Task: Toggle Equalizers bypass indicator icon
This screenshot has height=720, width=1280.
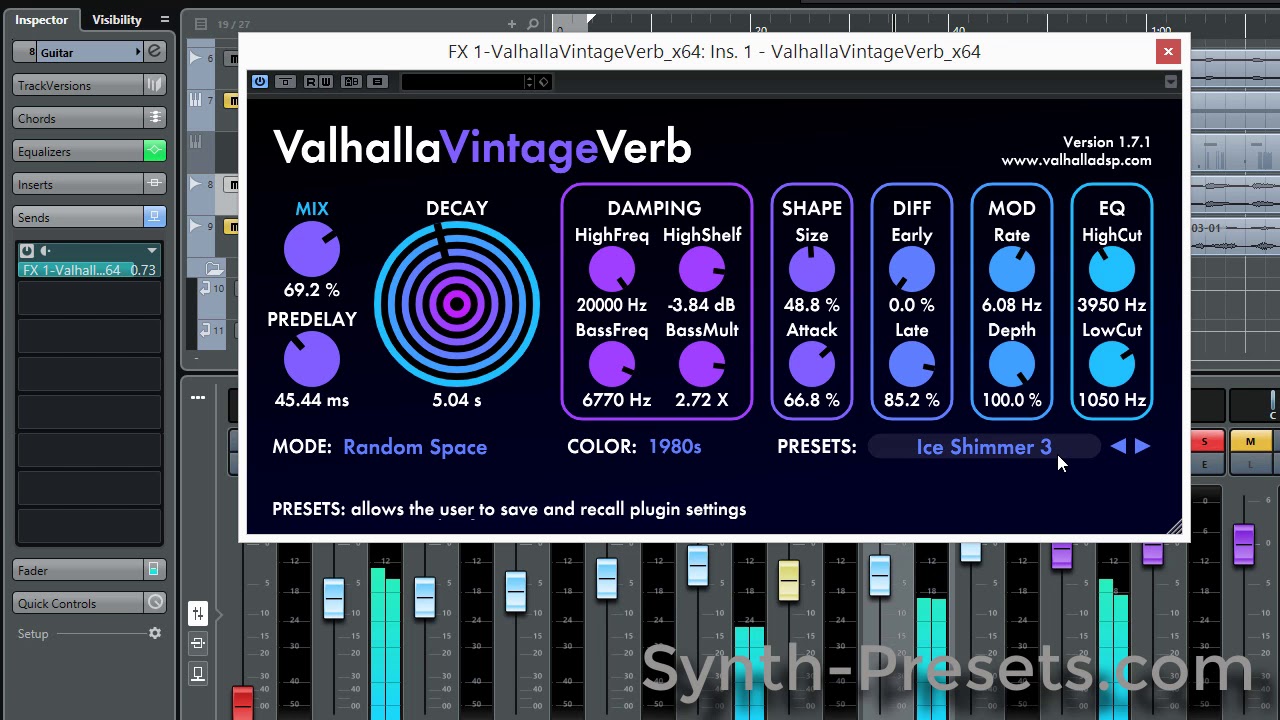Action: click(155, 151)
